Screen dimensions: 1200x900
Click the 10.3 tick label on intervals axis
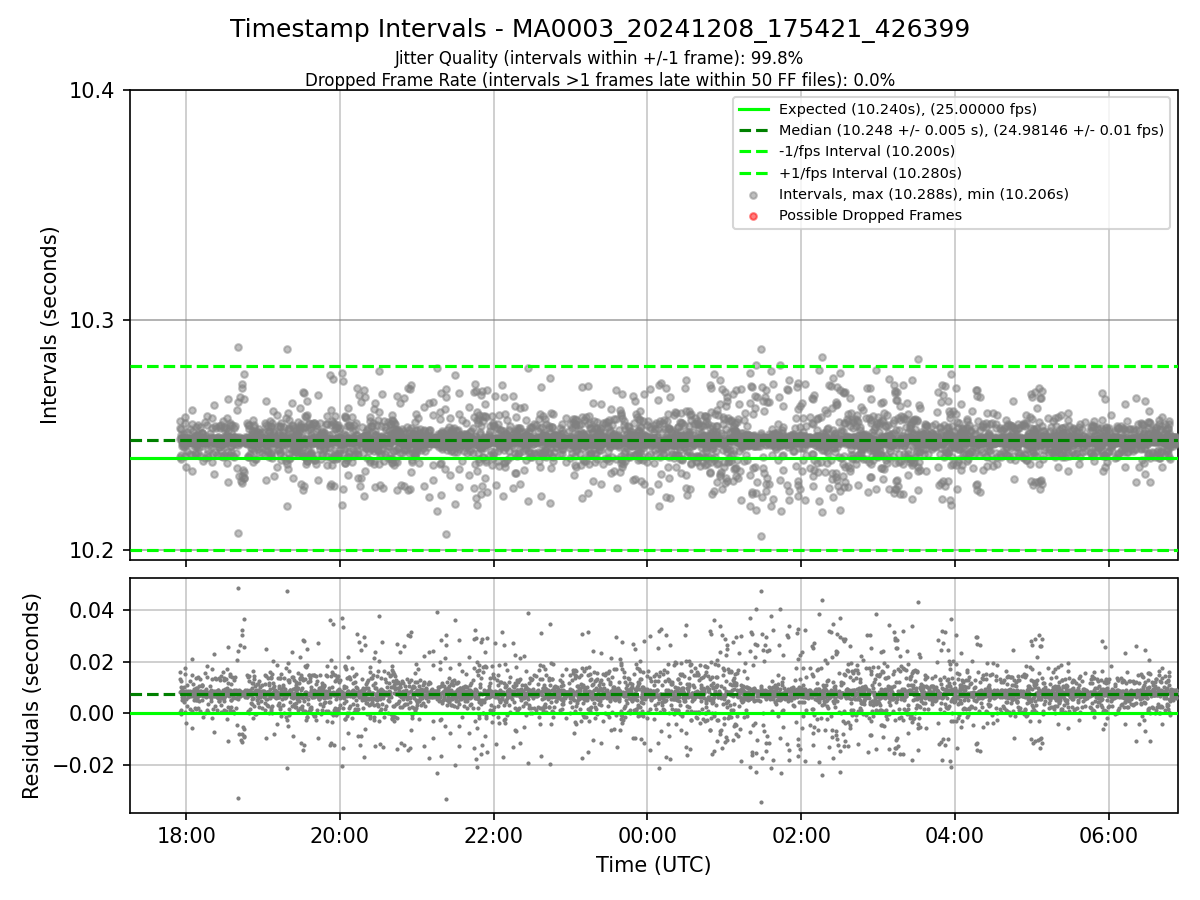point(93,321)
